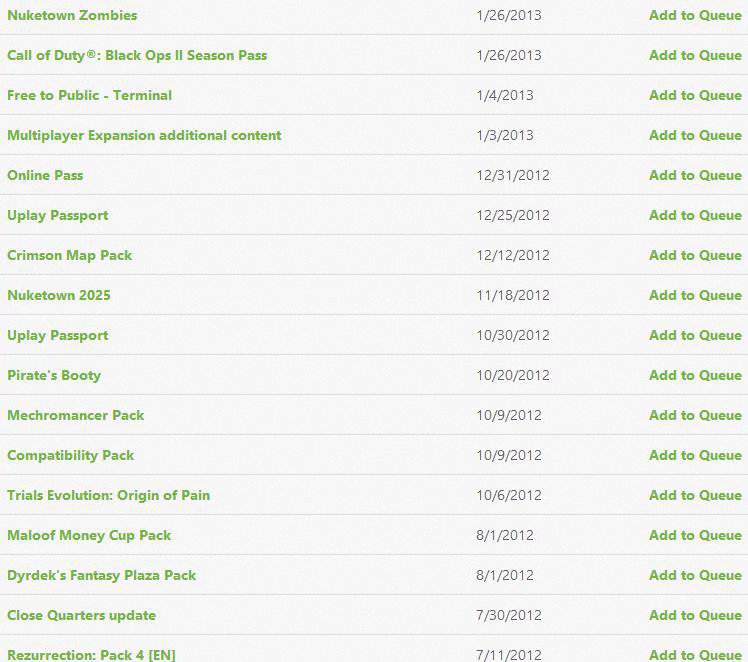
Task: Open the Nuketown 2025 link
Action: (59, 295)
